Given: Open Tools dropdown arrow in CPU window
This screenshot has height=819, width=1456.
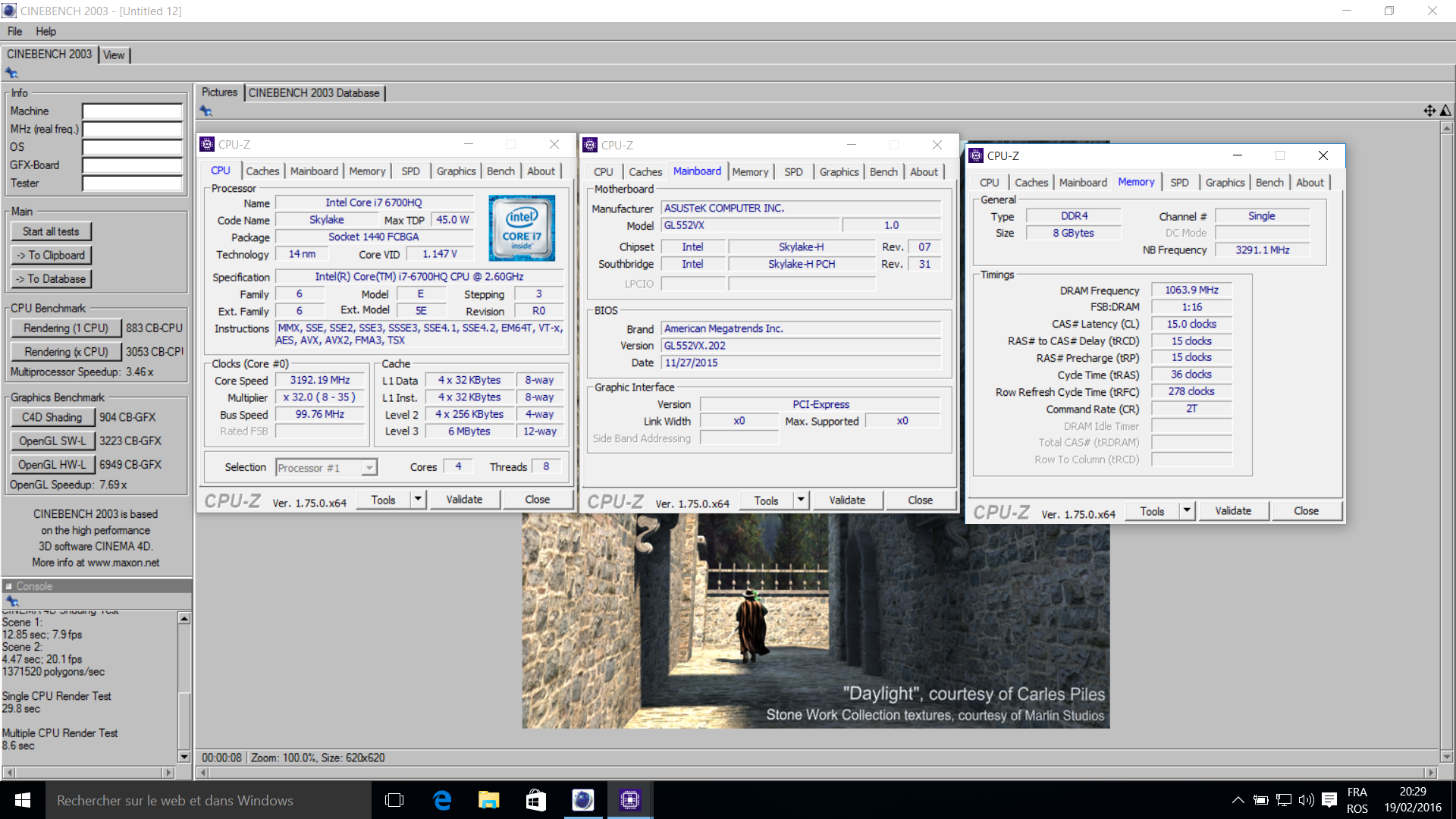Looking at the screenshot, I should 418,499.
